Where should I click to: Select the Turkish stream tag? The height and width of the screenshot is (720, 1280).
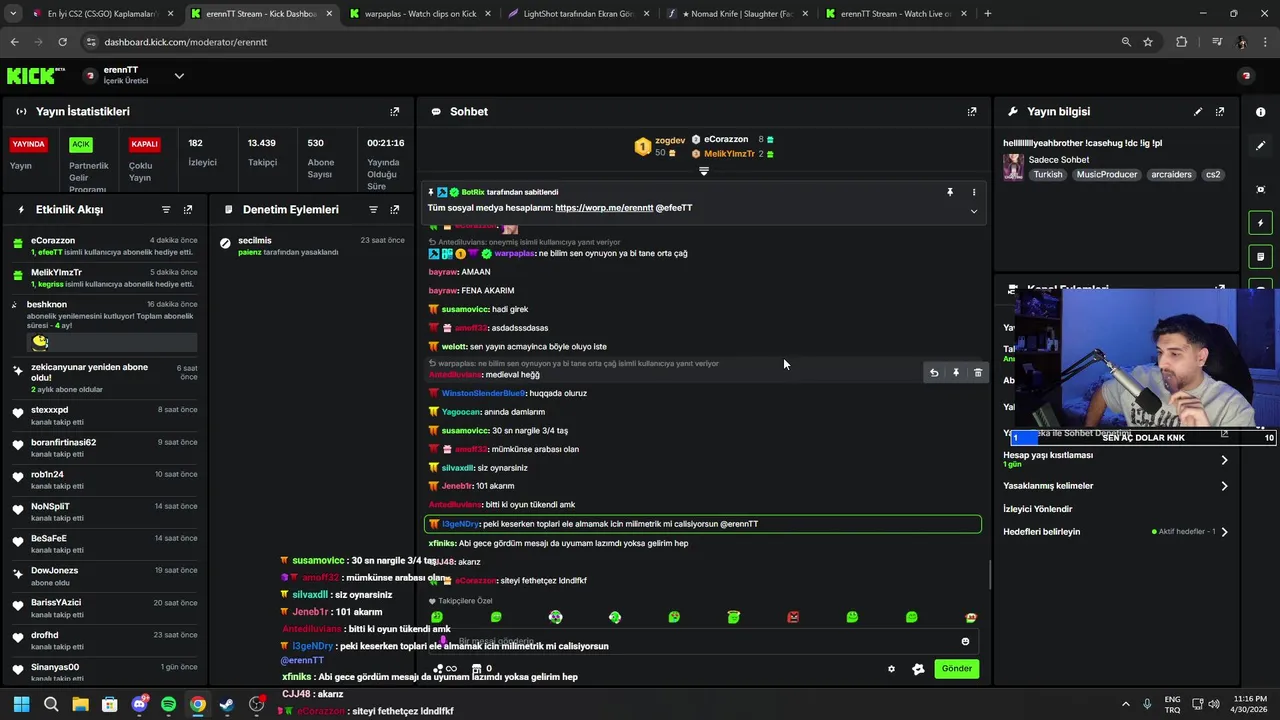click(x=1048, y=174)
